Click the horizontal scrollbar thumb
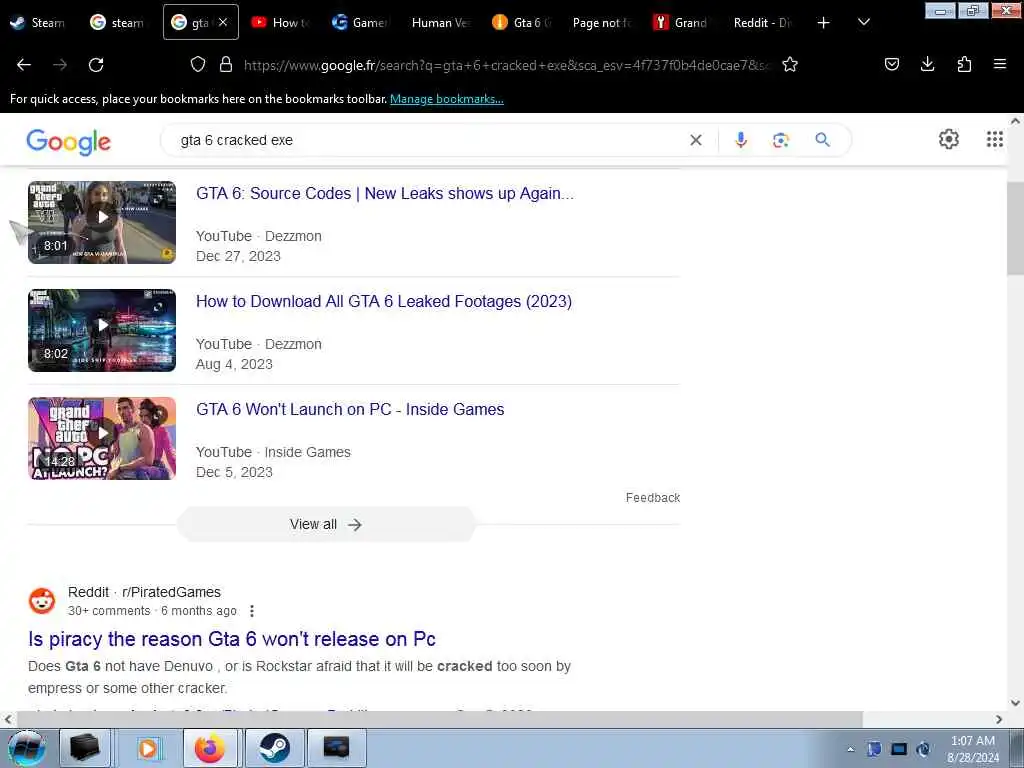This screenshot has height=768, width=1024. tap(439, 720)
